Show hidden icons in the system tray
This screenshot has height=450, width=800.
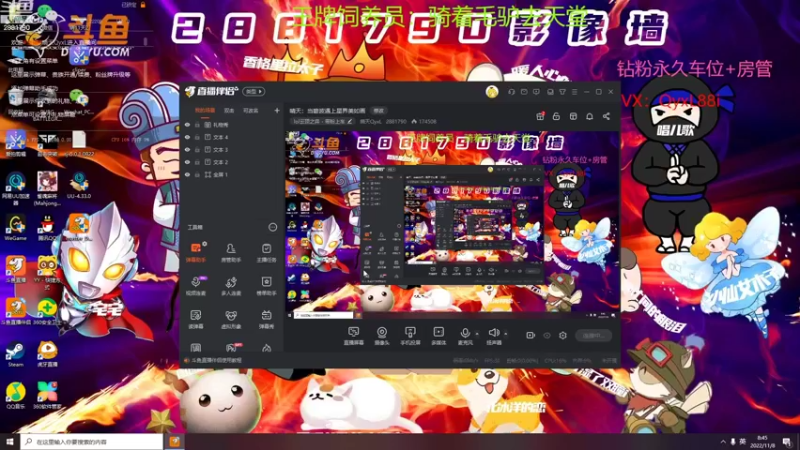click(x=723, y=442)
